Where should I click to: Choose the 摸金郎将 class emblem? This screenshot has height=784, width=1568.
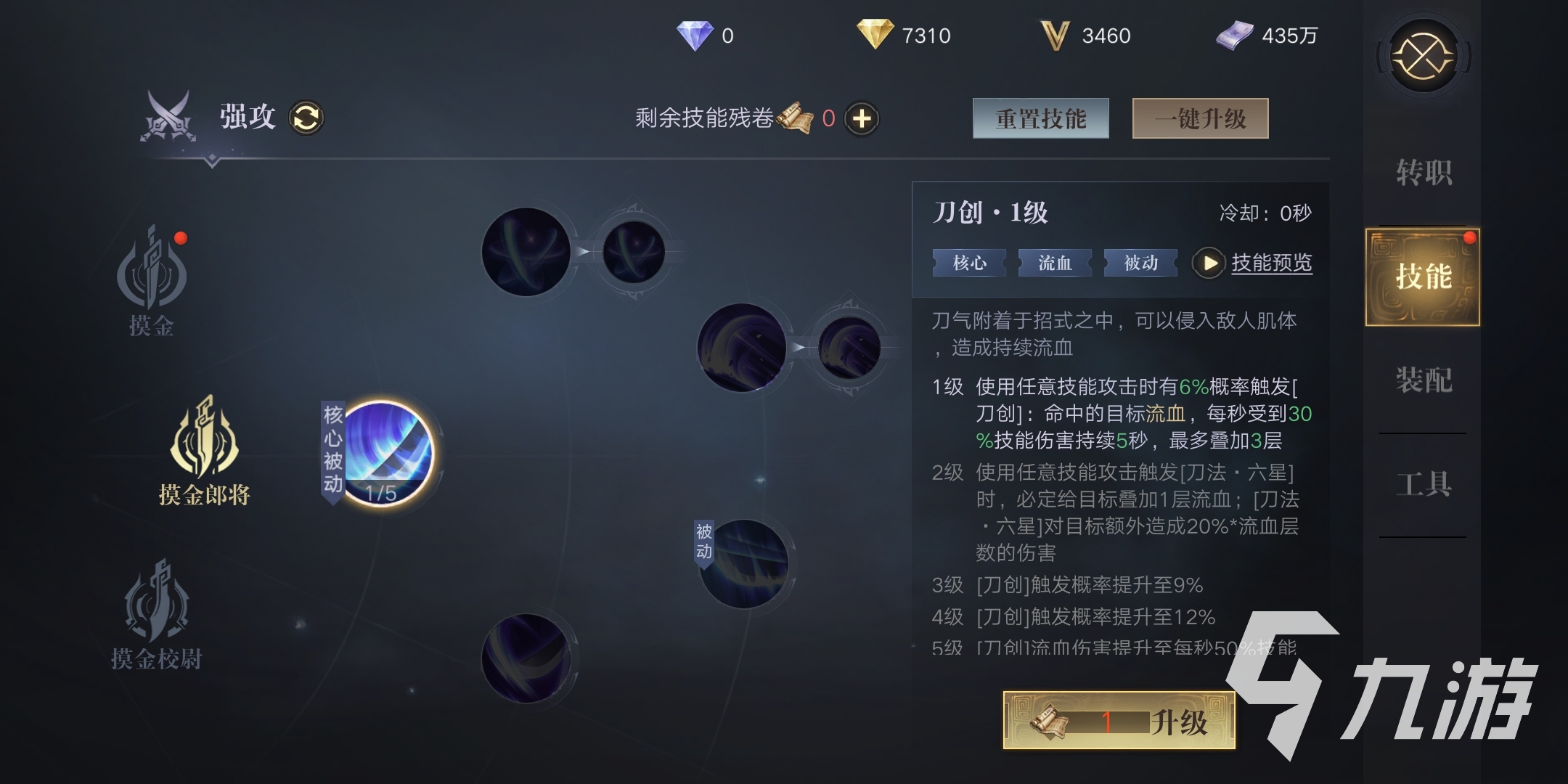204,436
